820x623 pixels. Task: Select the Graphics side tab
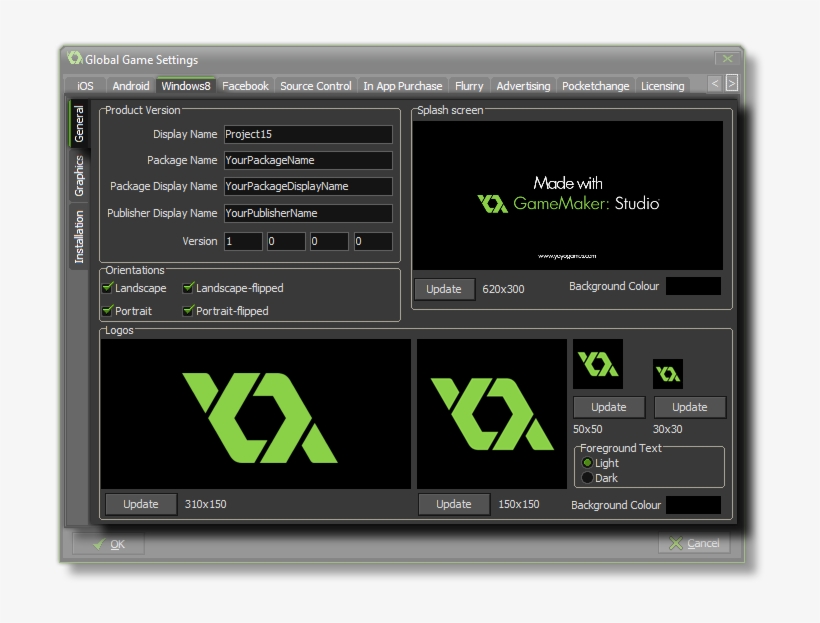[78, 175]
